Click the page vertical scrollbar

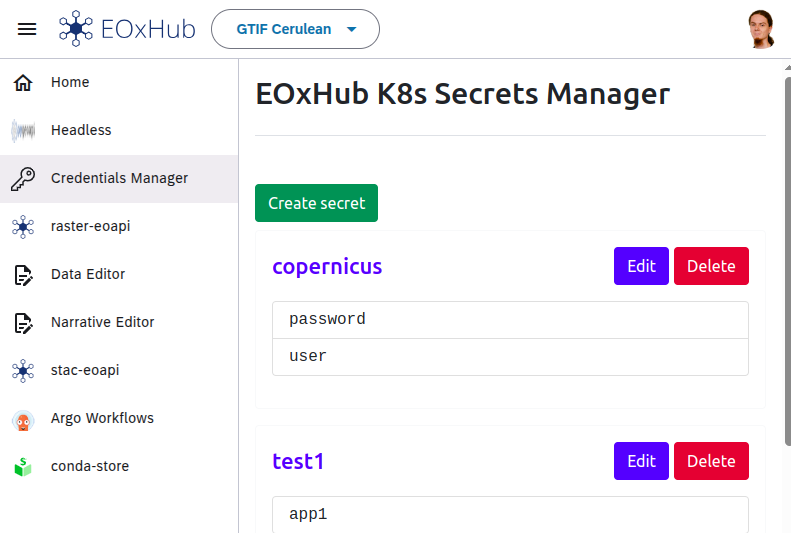(786, 250)
